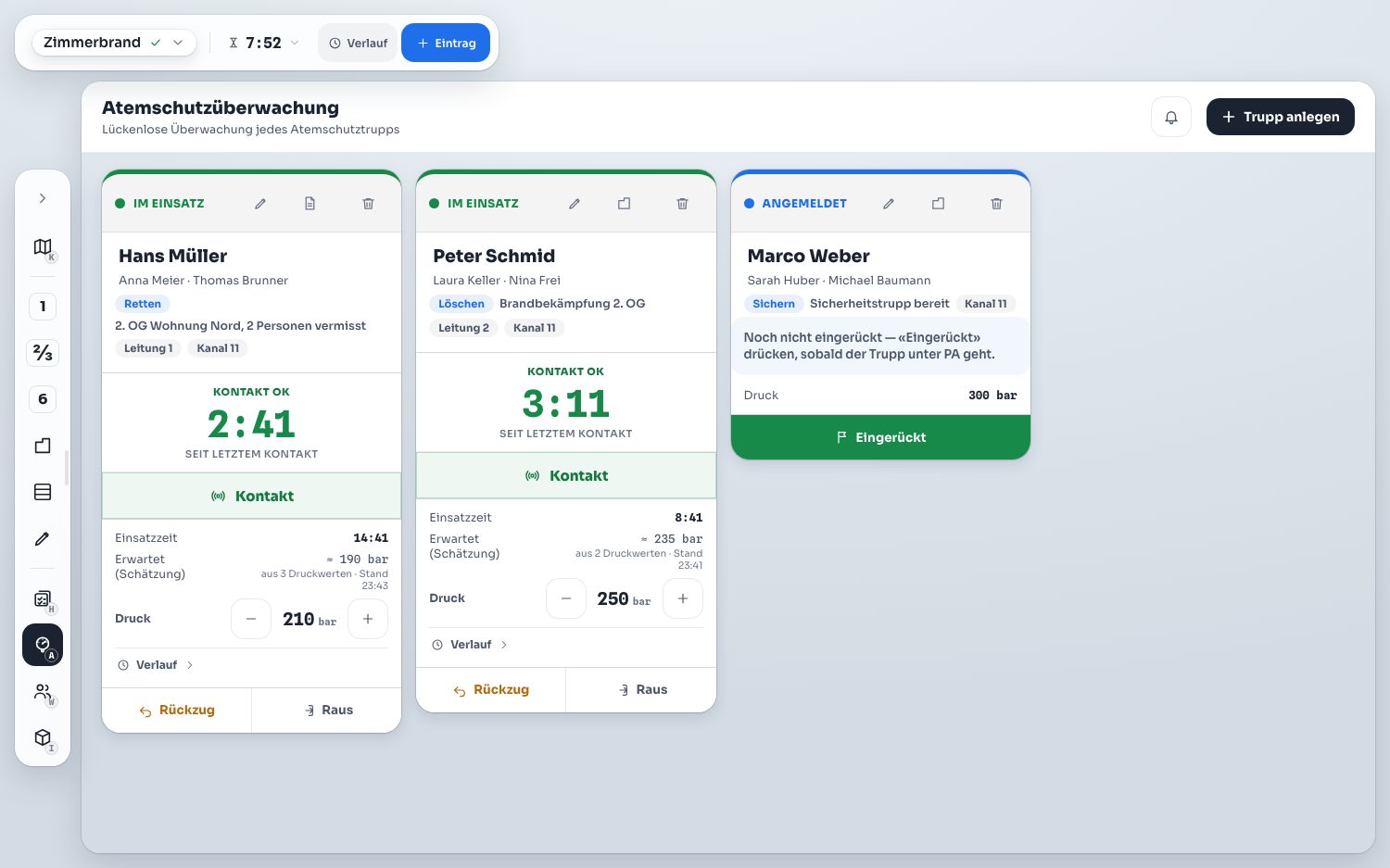Screen dimensions: 1390x868
Task: Open the table list icon in sidebar
Action: tap(43, 492)
